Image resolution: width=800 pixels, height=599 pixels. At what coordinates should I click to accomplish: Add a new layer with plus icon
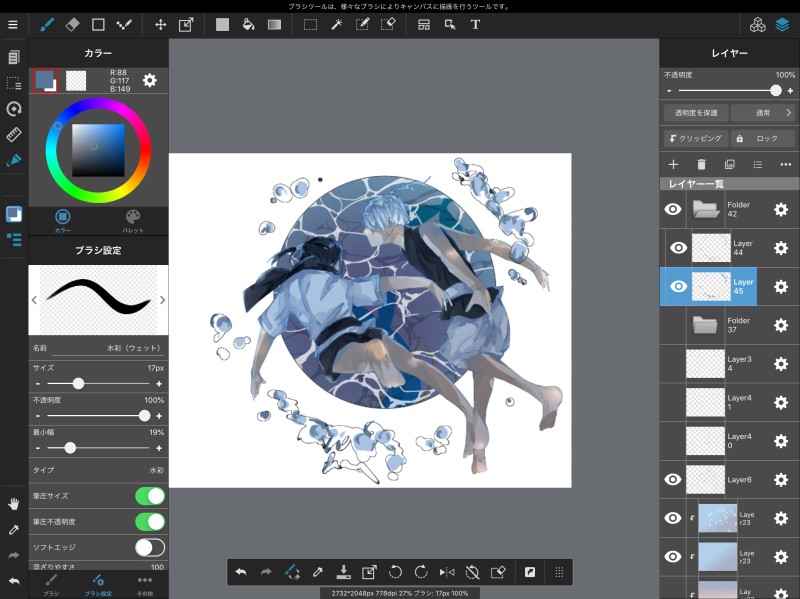tap(673, 164)
